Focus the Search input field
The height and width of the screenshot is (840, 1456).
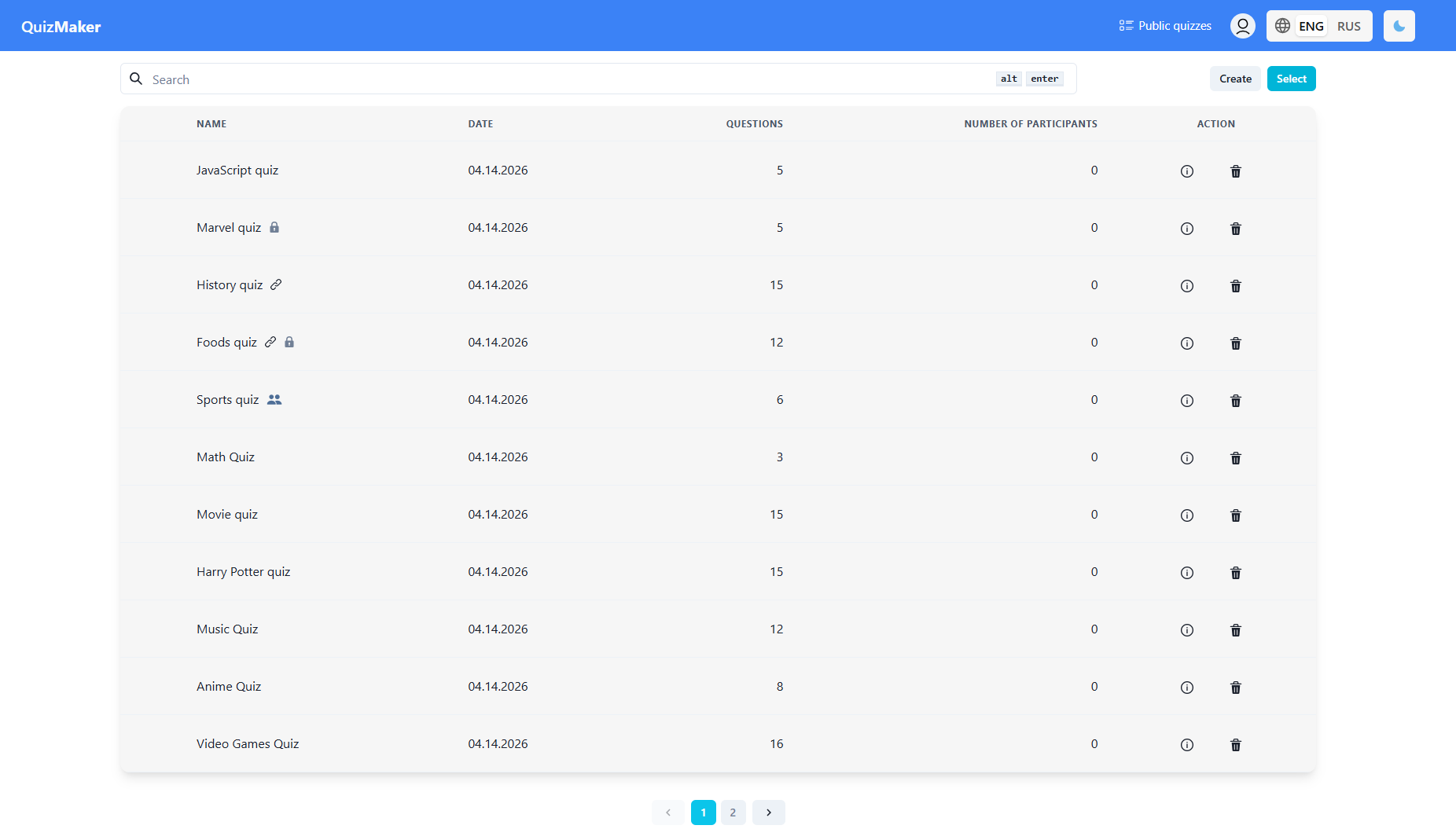(566, 79)
